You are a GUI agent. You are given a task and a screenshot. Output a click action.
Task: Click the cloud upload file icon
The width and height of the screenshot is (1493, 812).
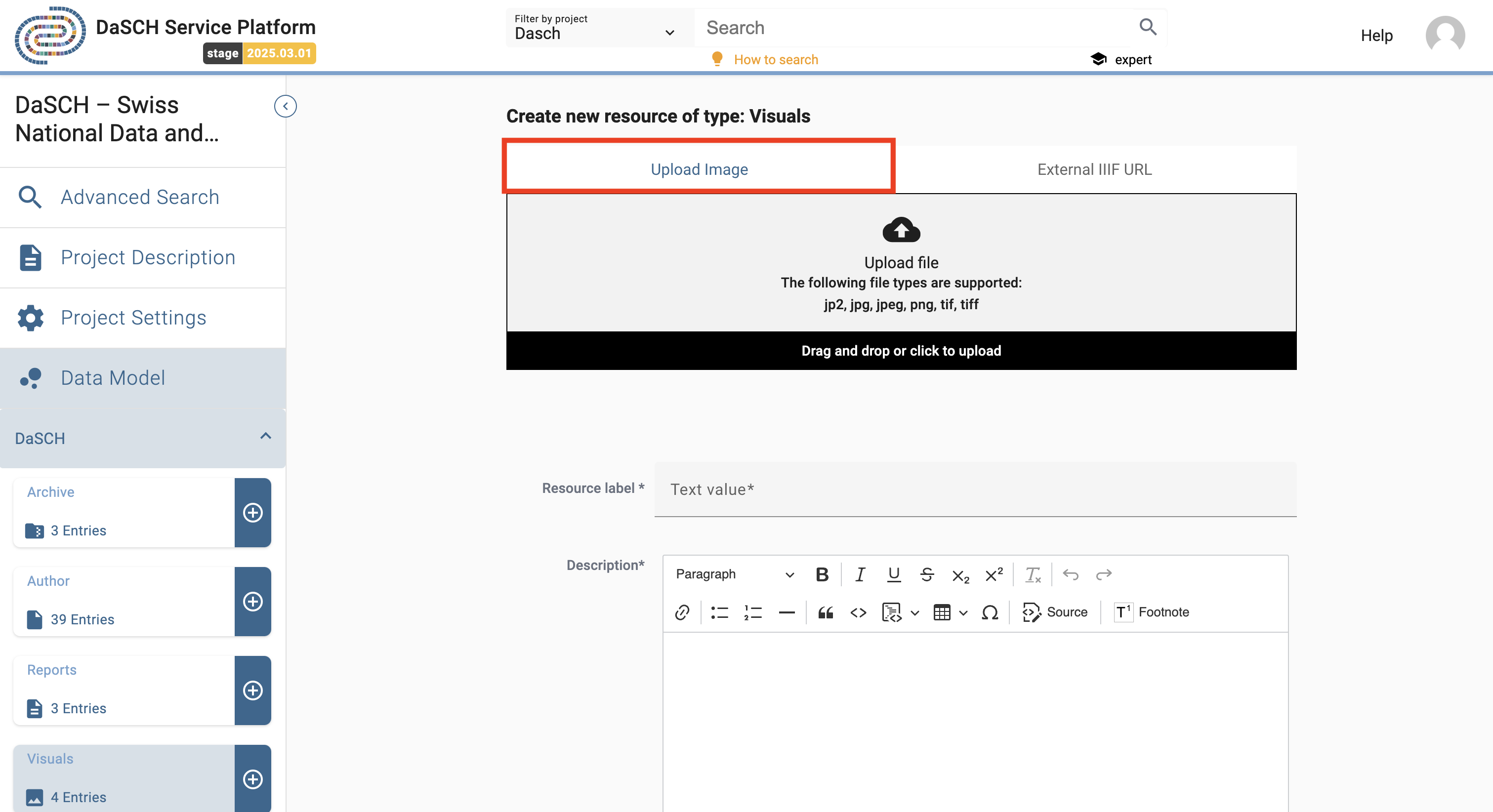click(x=901, y=230)
